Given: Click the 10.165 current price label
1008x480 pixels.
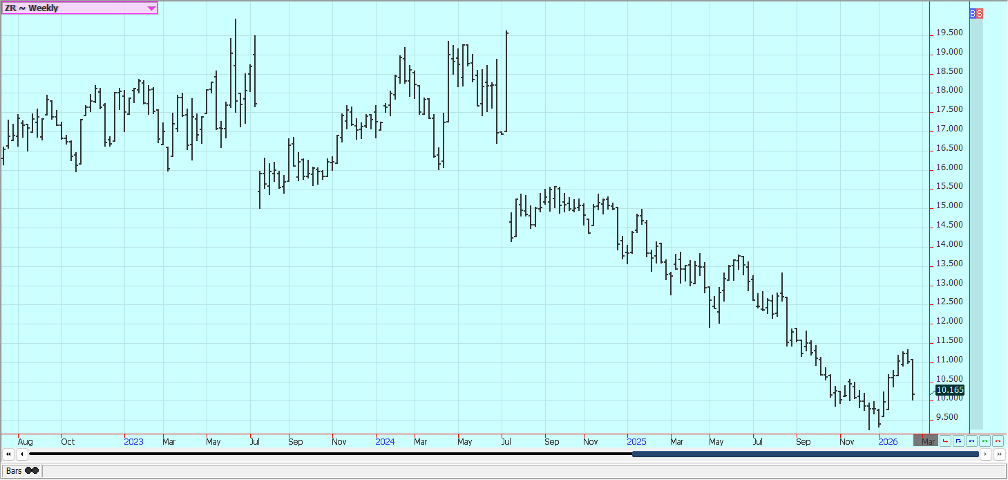Looking at the screenshot, I should coord(949,390).
